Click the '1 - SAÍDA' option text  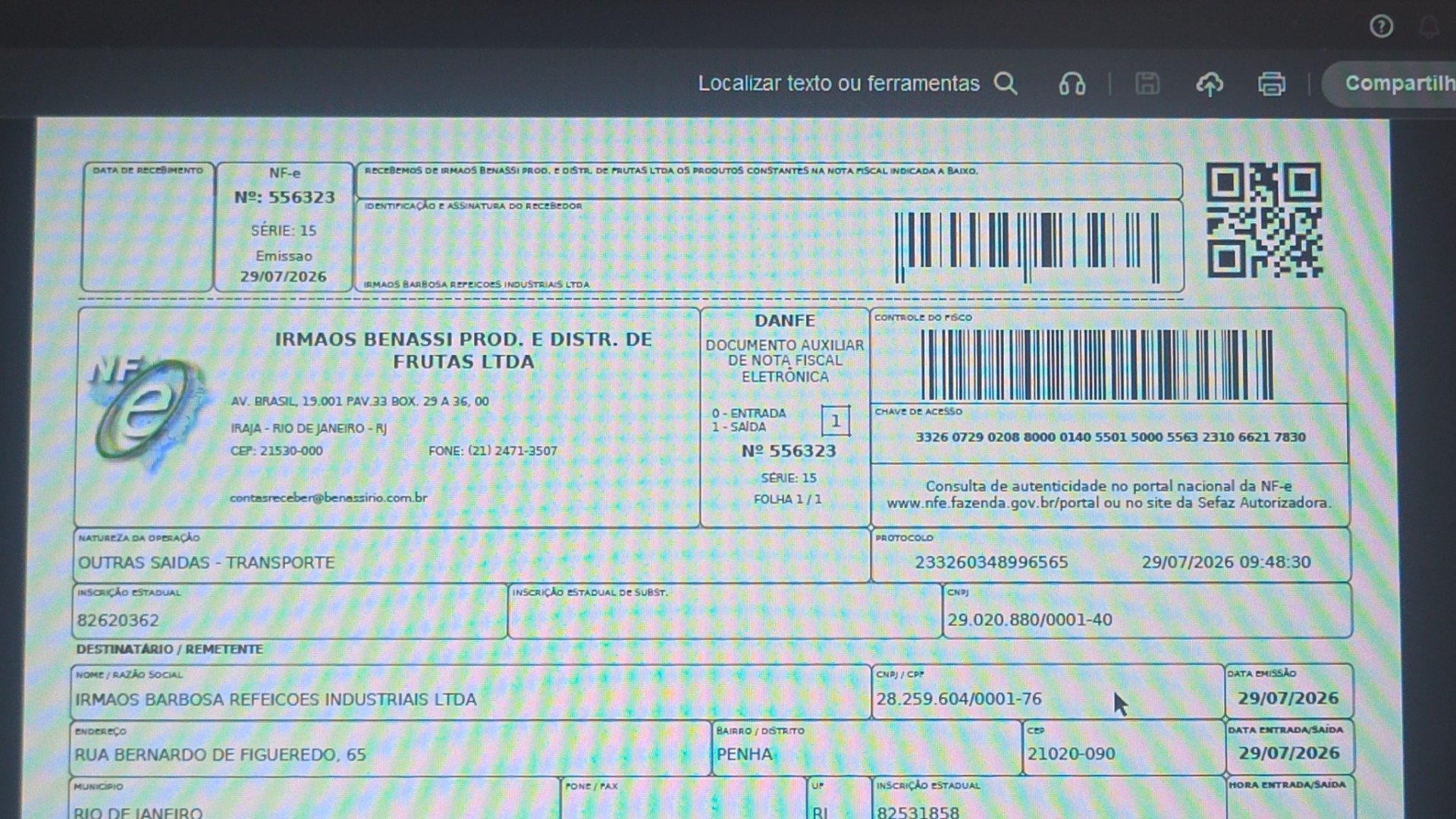pyautogui.click(x=739, y=427)
